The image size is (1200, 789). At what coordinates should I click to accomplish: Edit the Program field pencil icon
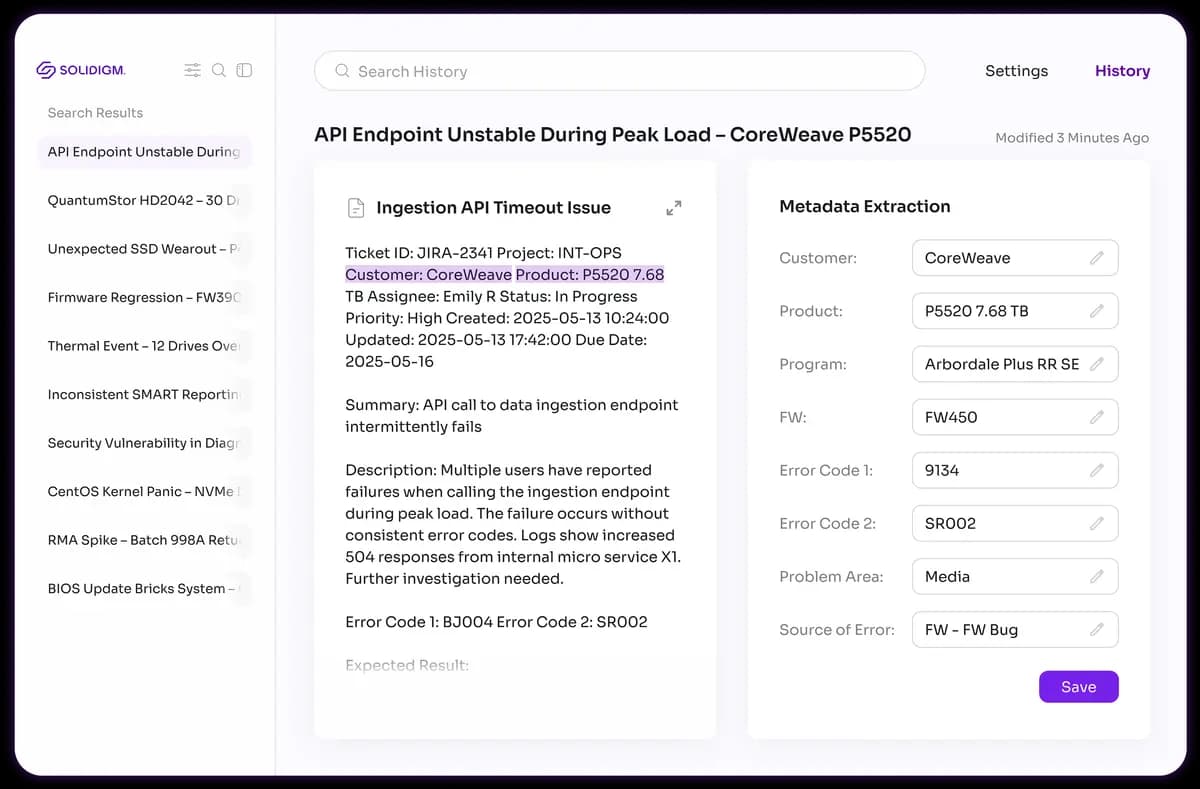coord(1097,364)
